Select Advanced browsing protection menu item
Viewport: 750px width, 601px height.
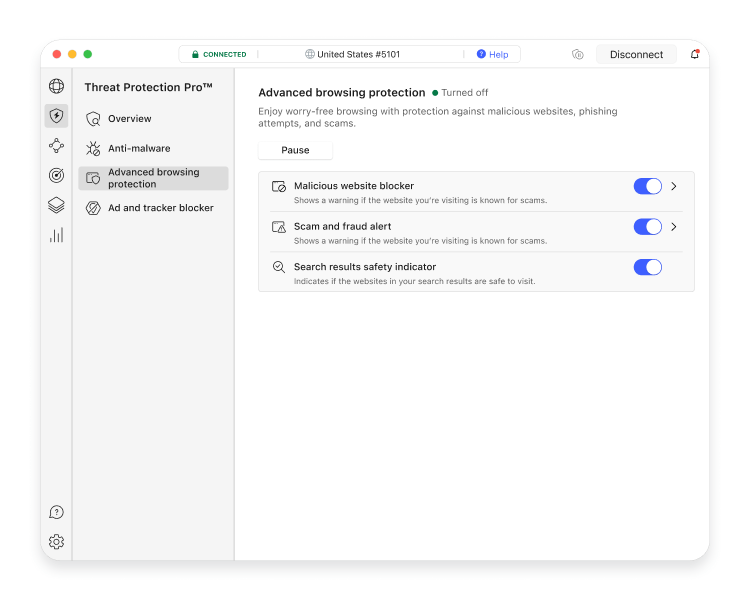point(153,178)
